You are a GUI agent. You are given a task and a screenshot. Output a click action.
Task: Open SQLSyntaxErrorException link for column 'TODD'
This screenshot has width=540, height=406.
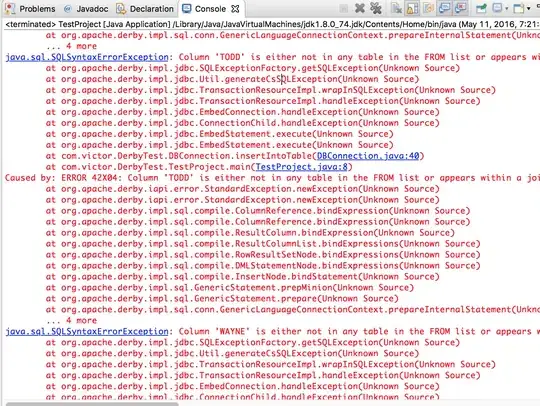tap(87, 57)
